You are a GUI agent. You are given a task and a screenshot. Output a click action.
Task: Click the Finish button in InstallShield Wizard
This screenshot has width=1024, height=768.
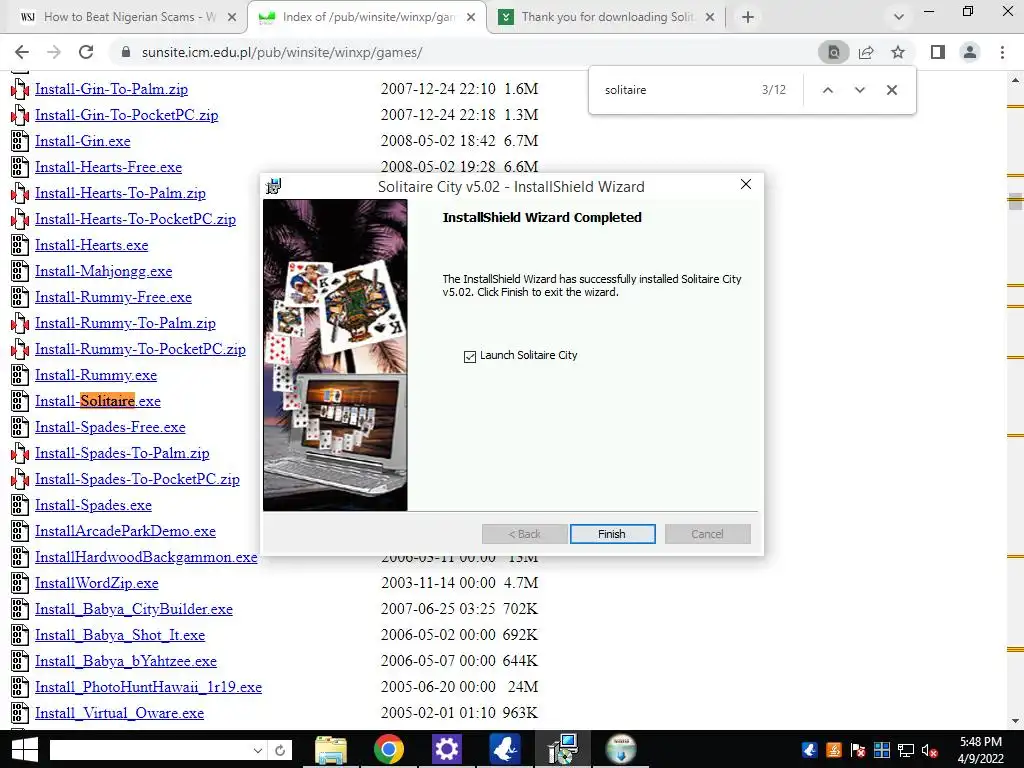tap(612, 534)
